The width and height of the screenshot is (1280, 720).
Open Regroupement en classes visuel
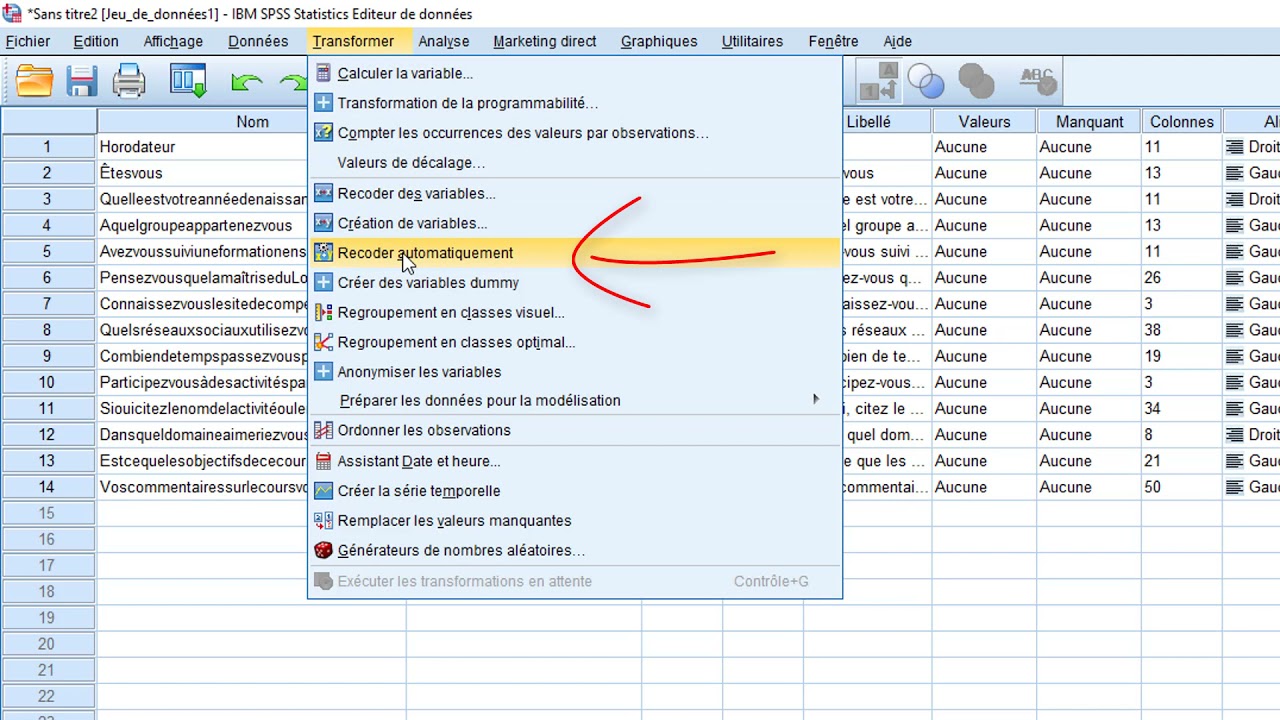574,312
